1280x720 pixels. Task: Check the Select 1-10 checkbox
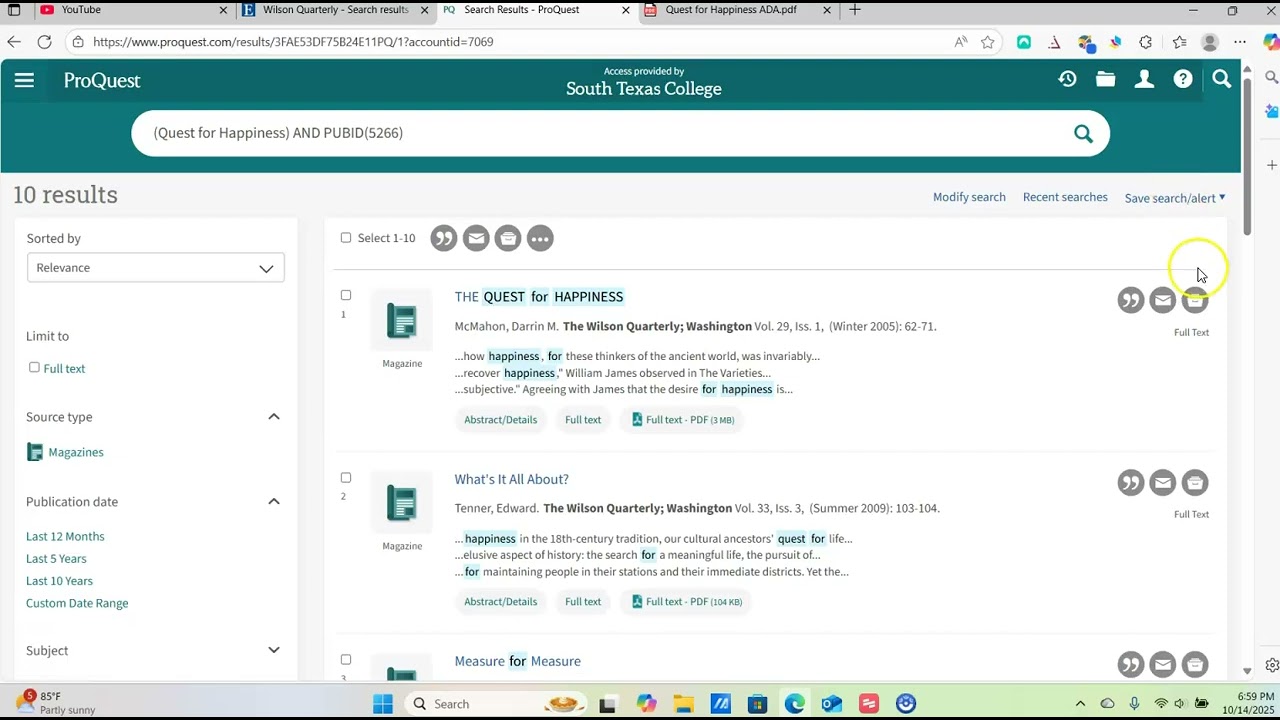point(346,238)
